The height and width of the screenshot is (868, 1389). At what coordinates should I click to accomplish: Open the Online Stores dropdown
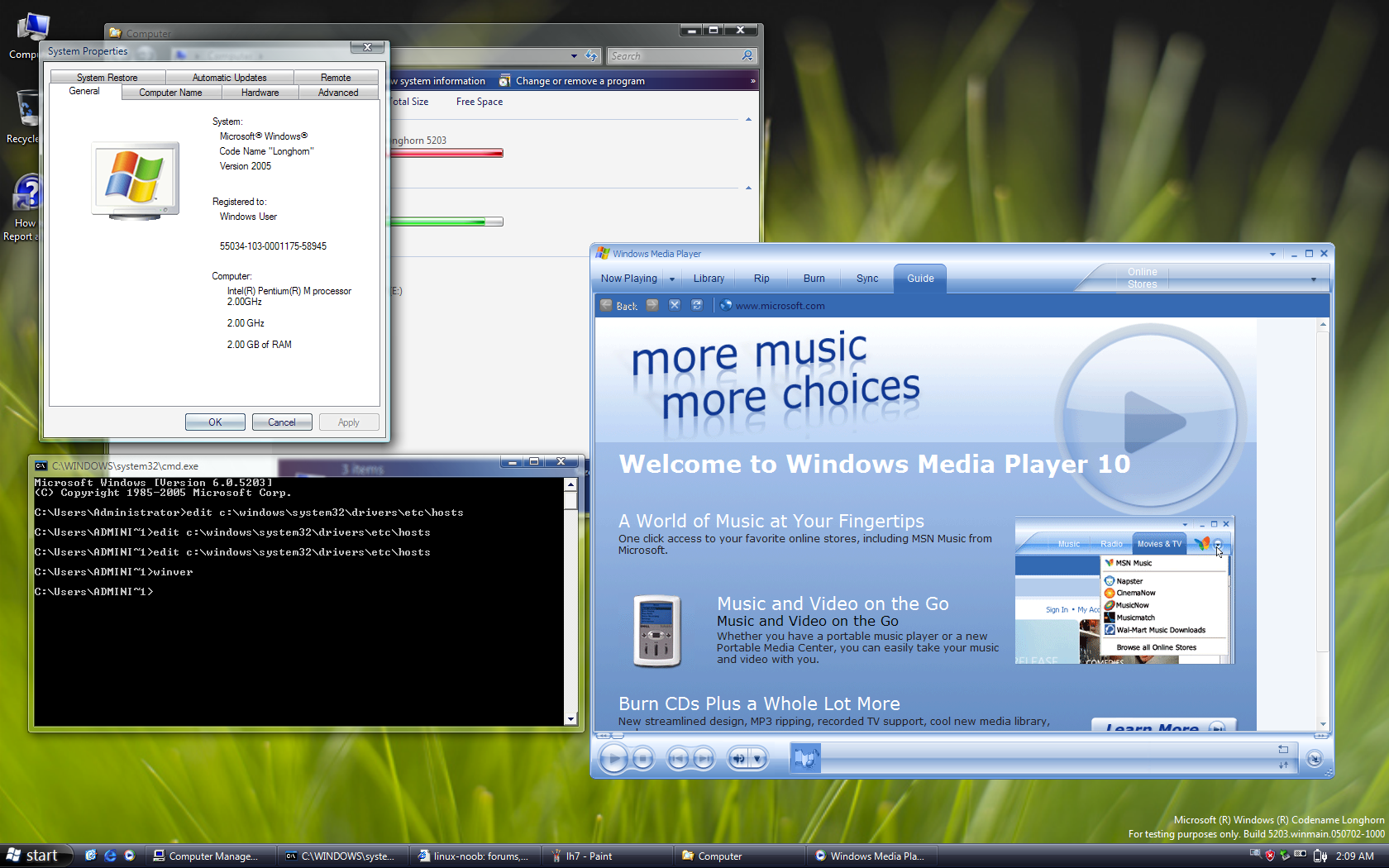click(1313, 279)
